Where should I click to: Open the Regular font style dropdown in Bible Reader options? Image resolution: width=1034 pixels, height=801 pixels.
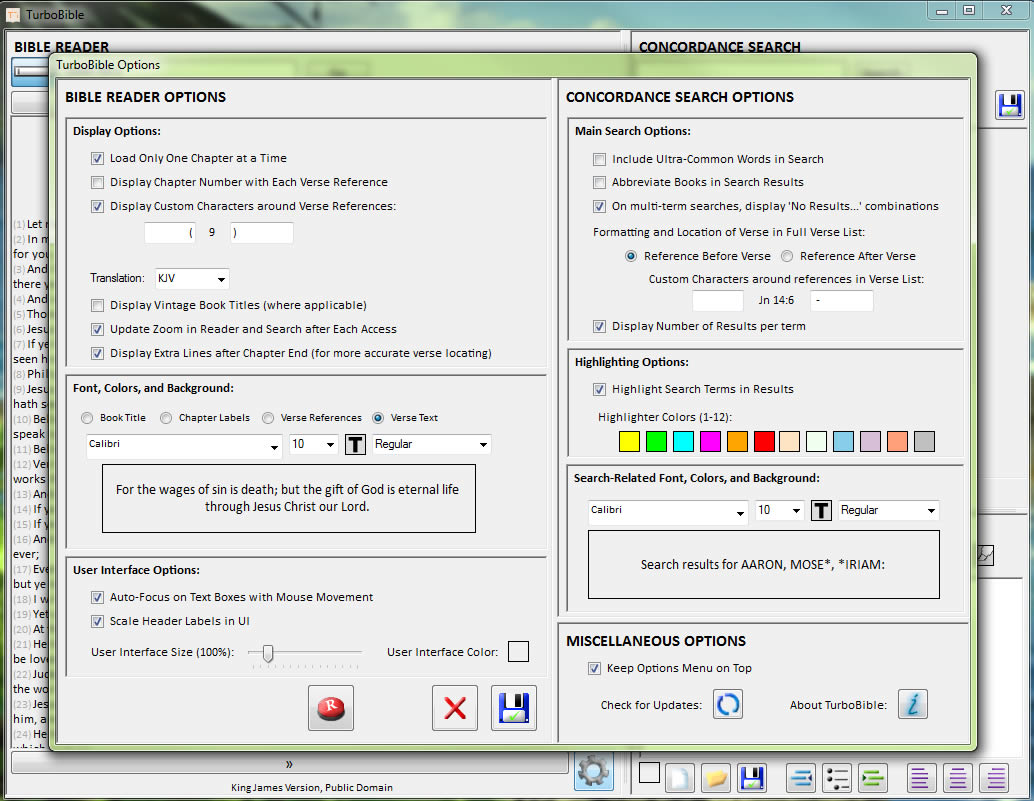pyautogui.click(x=431, y=444)
